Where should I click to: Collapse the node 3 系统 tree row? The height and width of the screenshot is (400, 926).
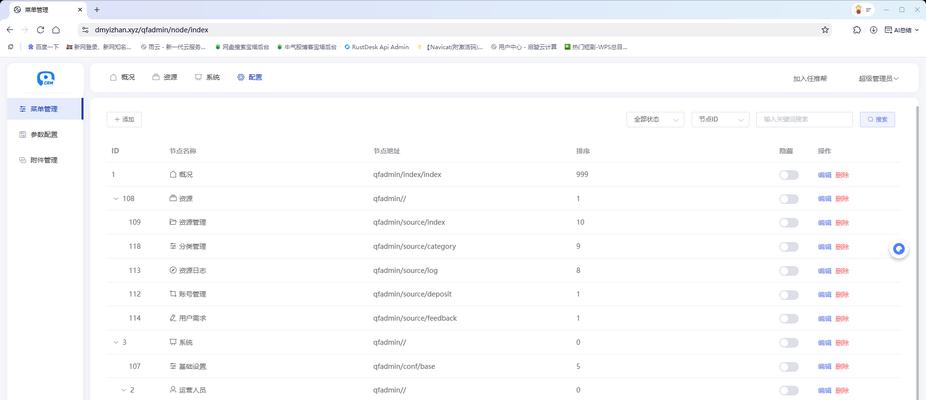(x=116, y=342)
